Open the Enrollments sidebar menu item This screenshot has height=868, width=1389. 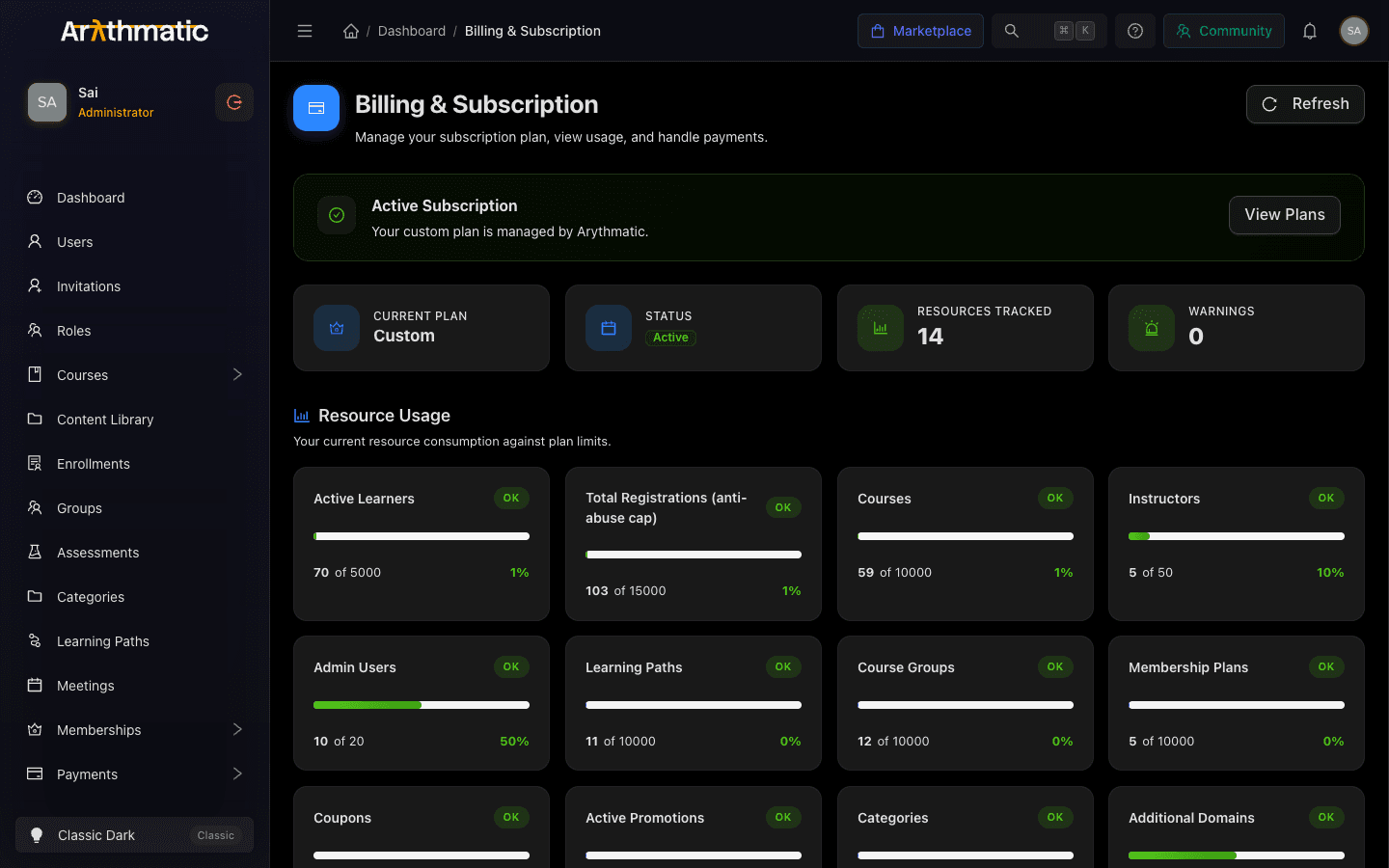[134, 464]
